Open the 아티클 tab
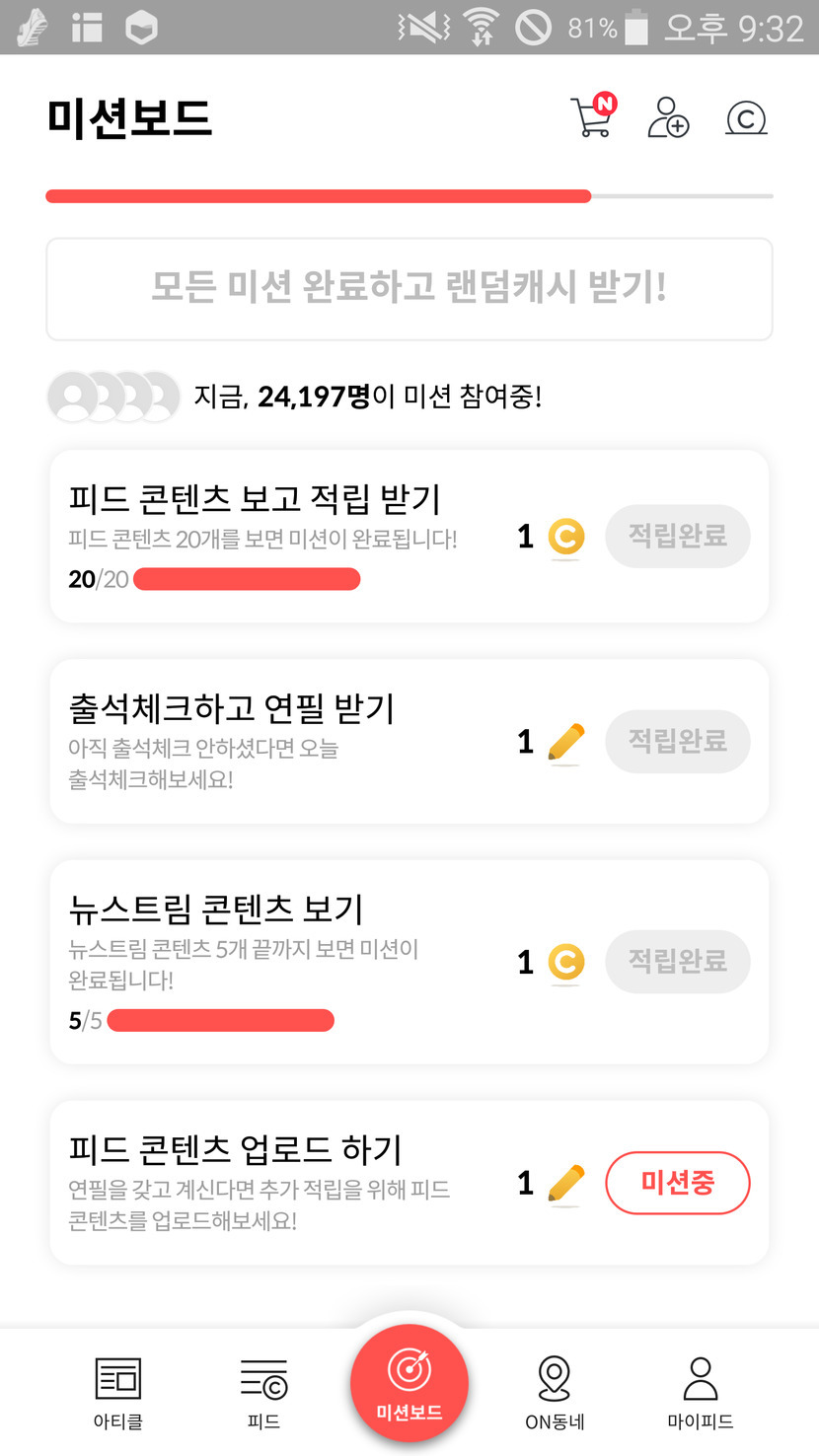The width and height of the screenshot is (819, 1456). [x=117, y=1392]
